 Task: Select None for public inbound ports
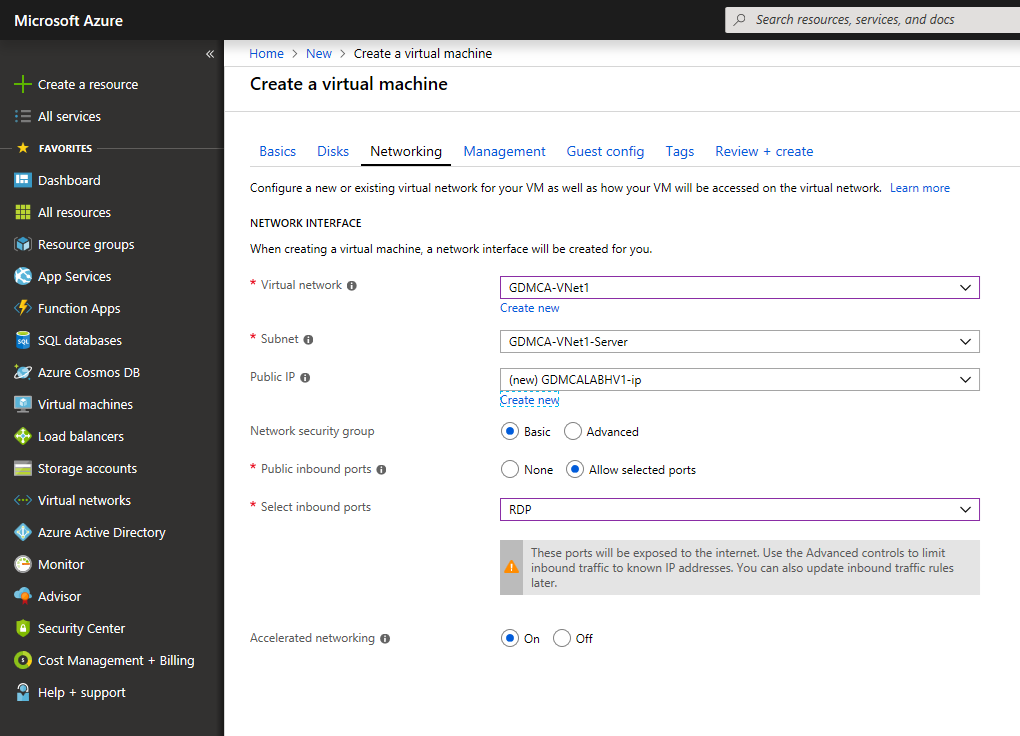pyautogui.click(x=510, y=469)
